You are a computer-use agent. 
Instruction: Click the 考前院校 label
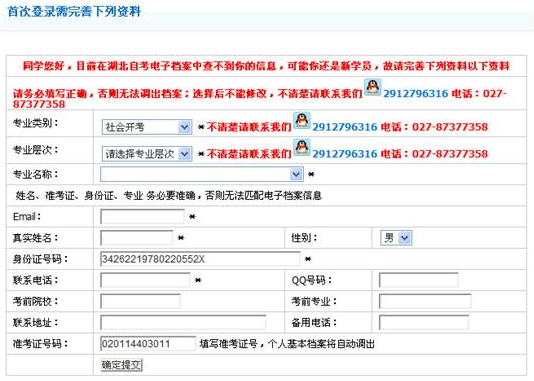point(35,301)
